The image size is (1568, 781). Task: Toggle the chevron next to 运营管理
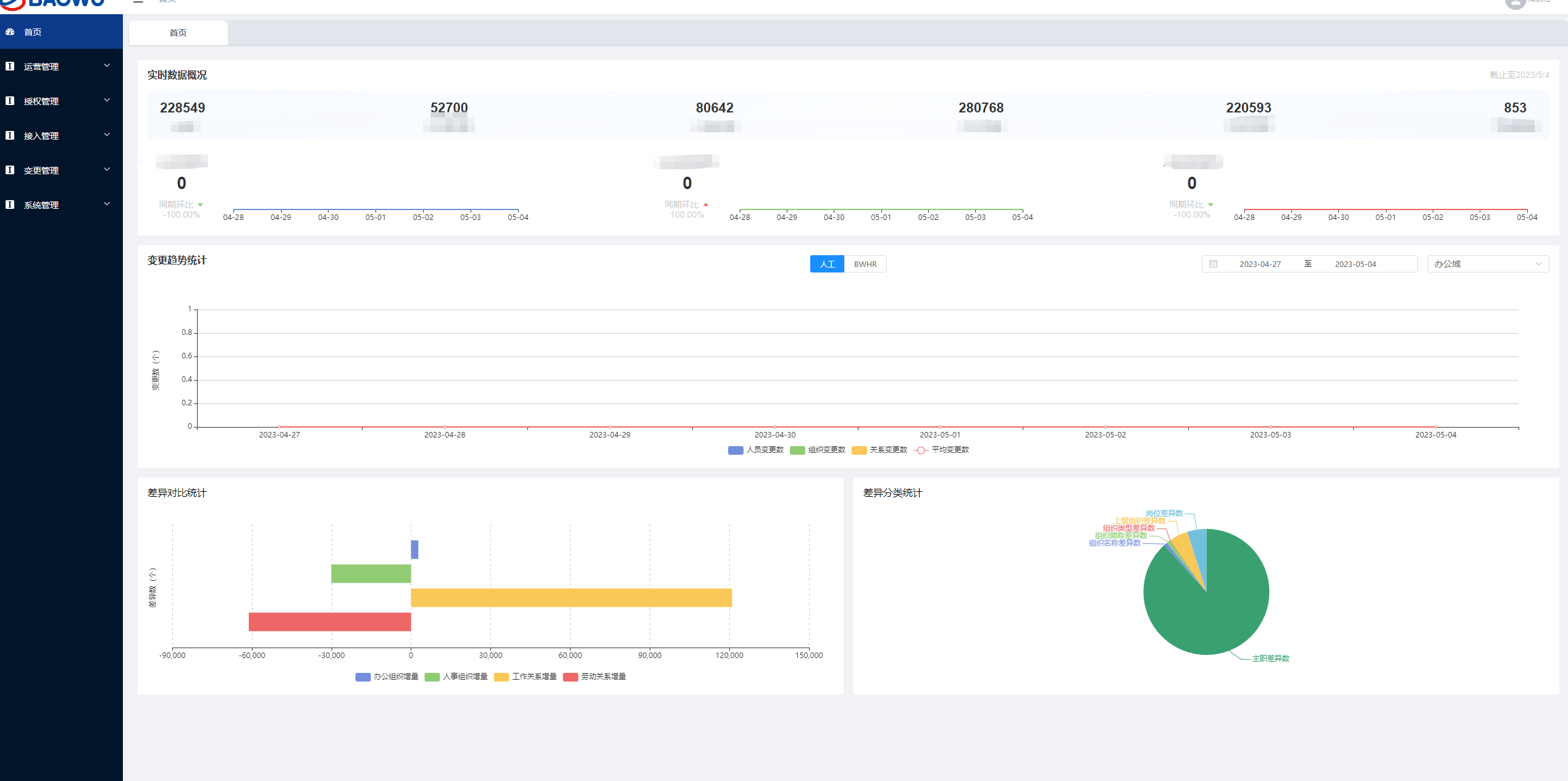[107, 65]
